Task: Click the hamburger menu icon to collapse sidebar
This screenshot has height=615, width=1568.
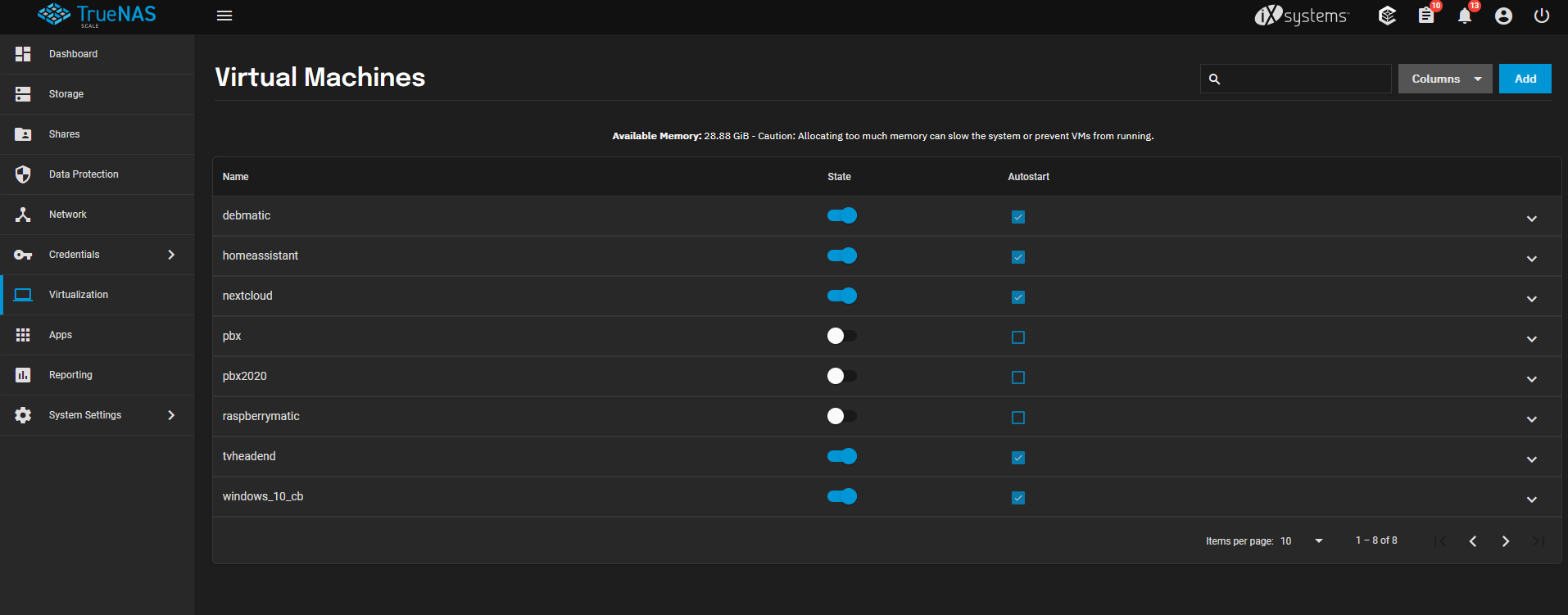Action: coord(224,16)
